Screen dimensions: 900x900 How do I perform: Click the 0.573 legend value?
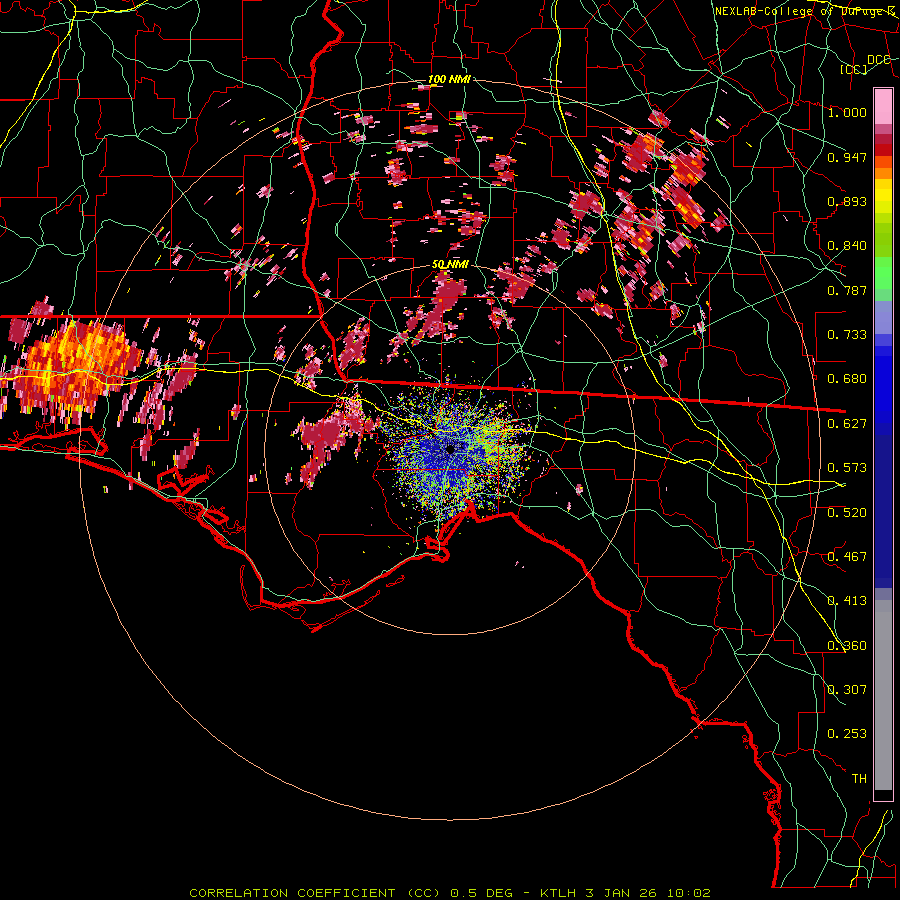(x=847, y=468)
